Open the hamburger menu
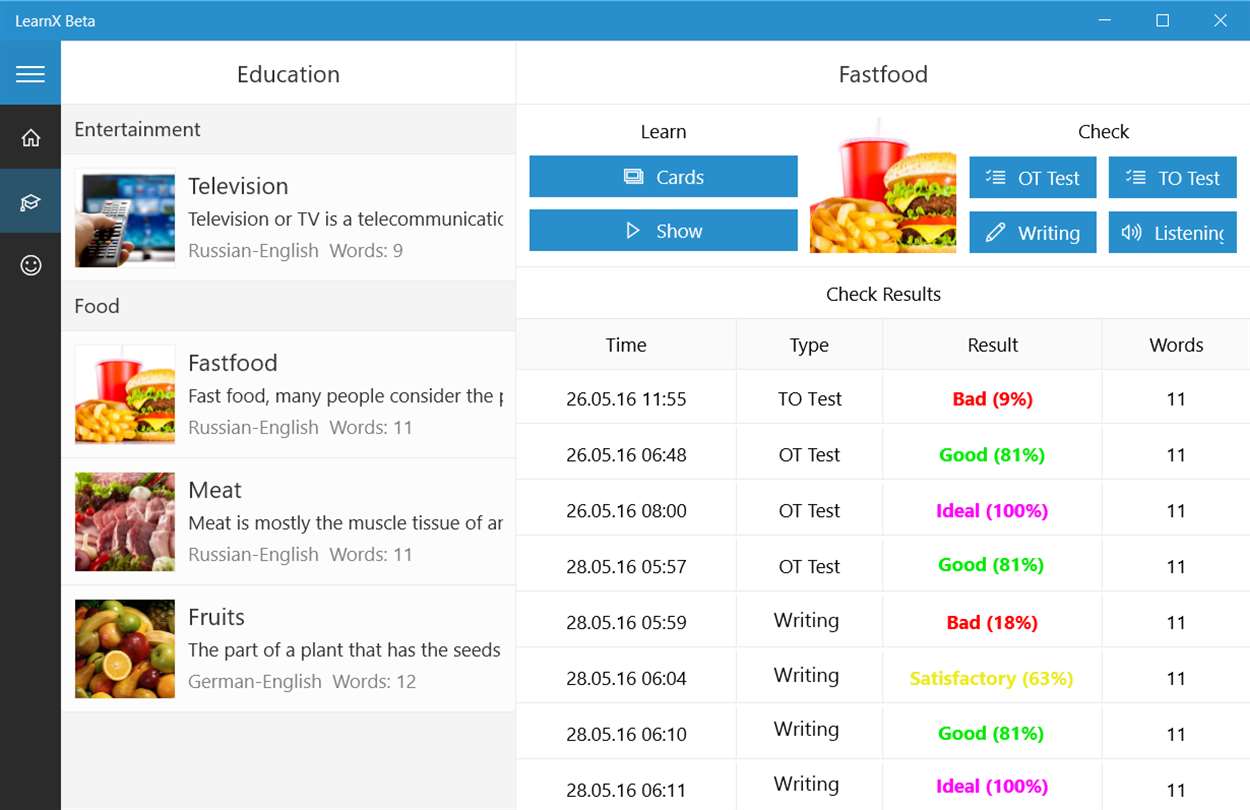Viewport: 1250px width, 810px height. tap(30, 73)
